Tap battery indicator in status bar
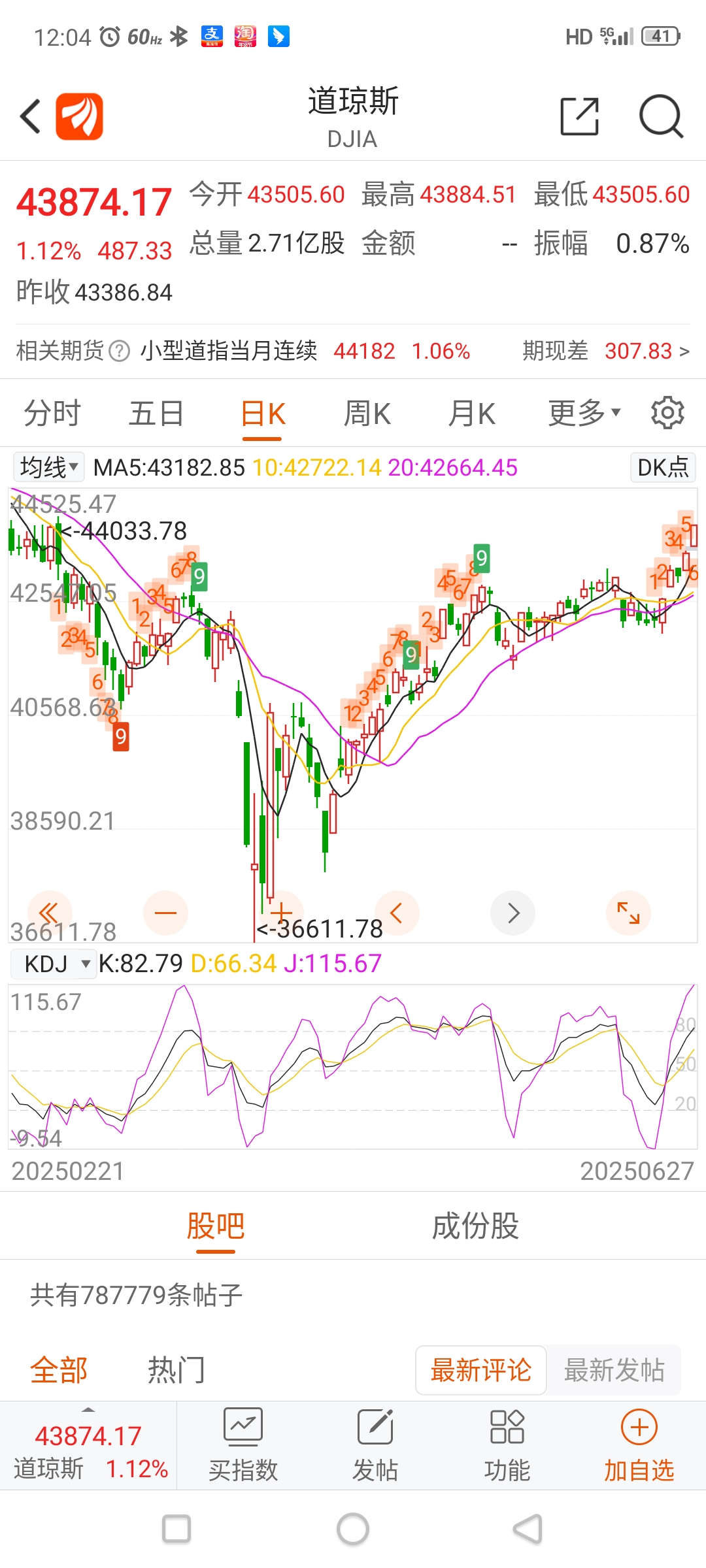The width and height of the screenshot is (706, 1568). tap(661, 36)
